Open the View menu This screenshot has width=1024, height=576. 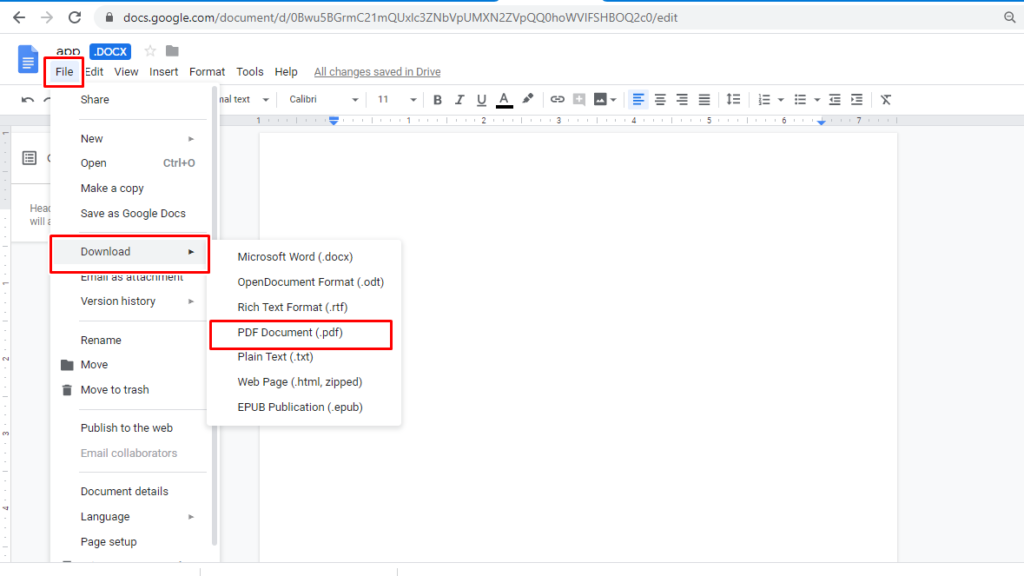[x=126, y=72]
